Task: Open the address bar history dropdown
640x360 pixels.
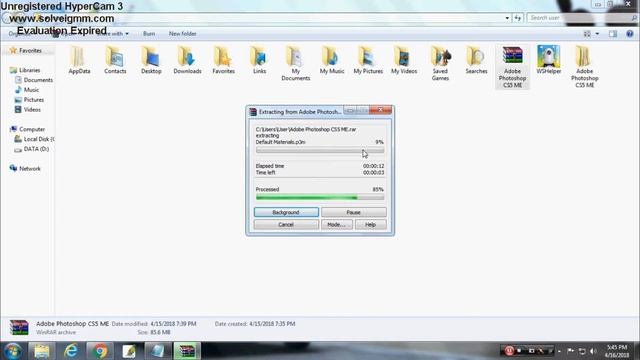Action: (x=507, y=18)
